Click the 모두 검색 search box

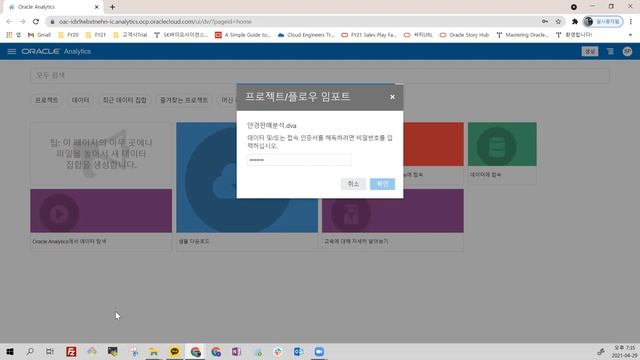320,76
